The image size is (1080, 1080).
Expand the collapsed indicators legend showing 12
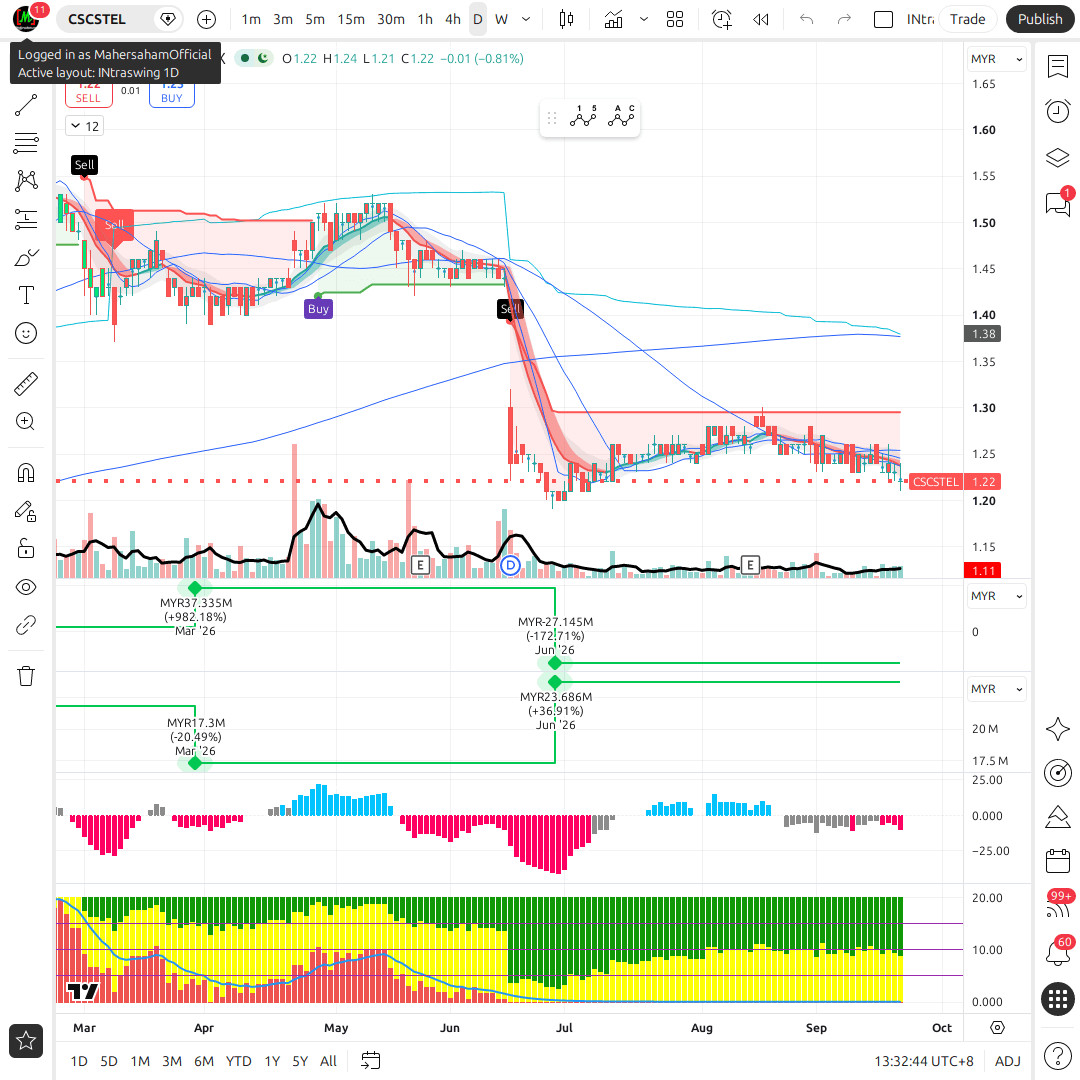tap(85, 126)
